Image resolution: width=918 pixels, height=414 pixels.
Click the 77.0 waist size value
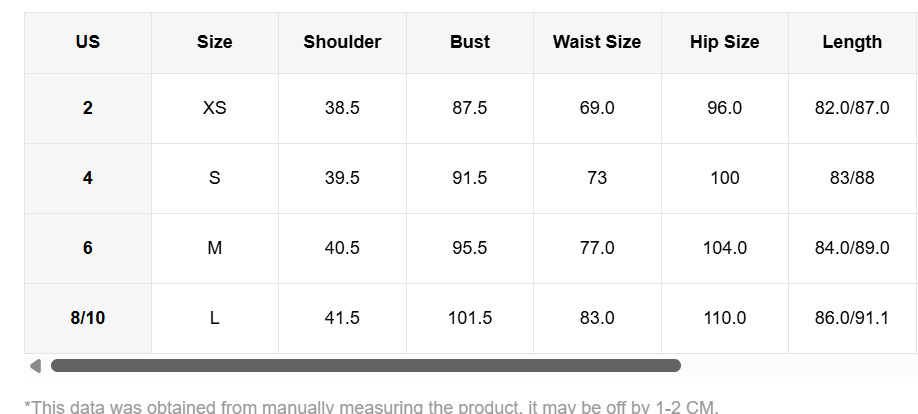tap(597, 248)
